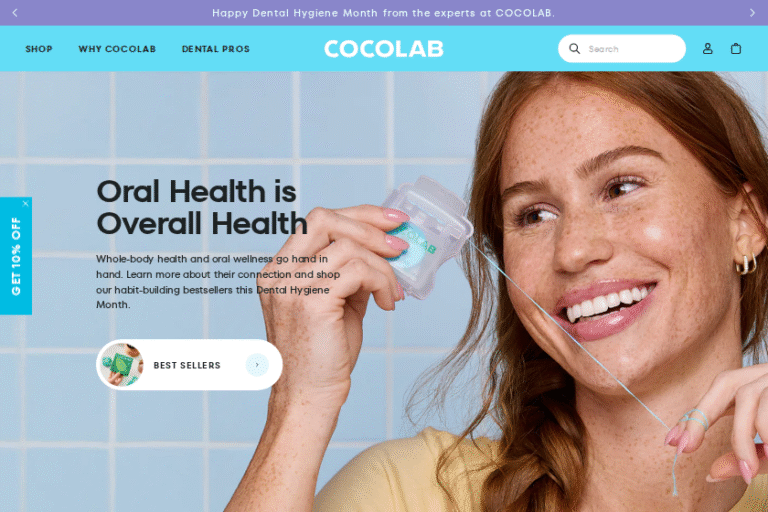The width and height of the screenshot is (768, 512).
Task: Open the Dental Pros menu item
Action: coord(216,49)
